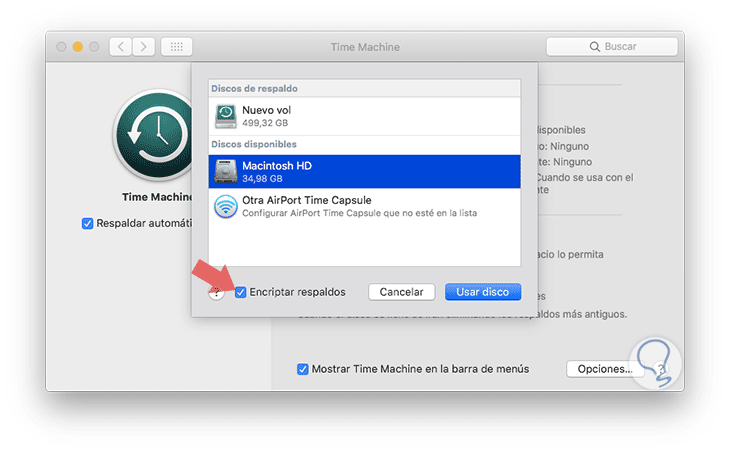Click the back navigation arrow in toolbar

point(121,47)
